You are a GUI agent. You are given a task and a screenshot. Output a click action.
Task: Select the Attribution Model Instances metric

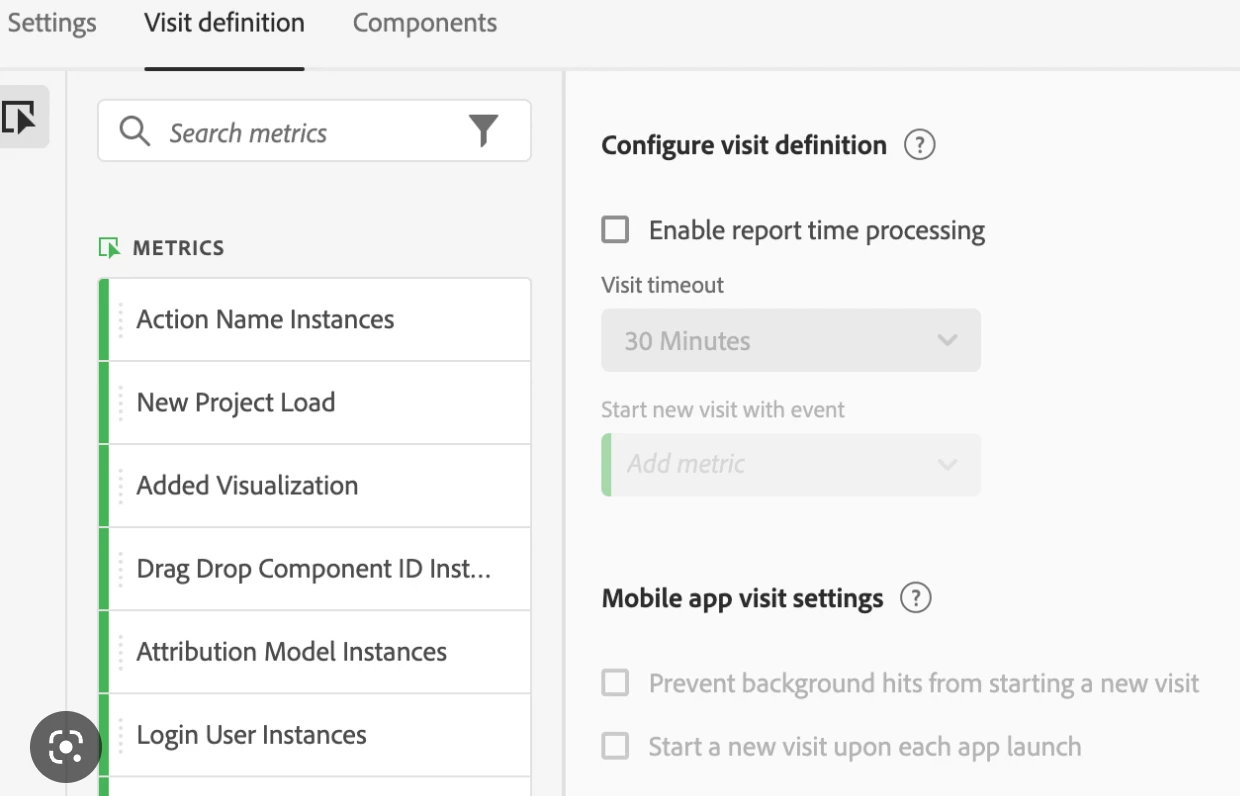[291, 651]
